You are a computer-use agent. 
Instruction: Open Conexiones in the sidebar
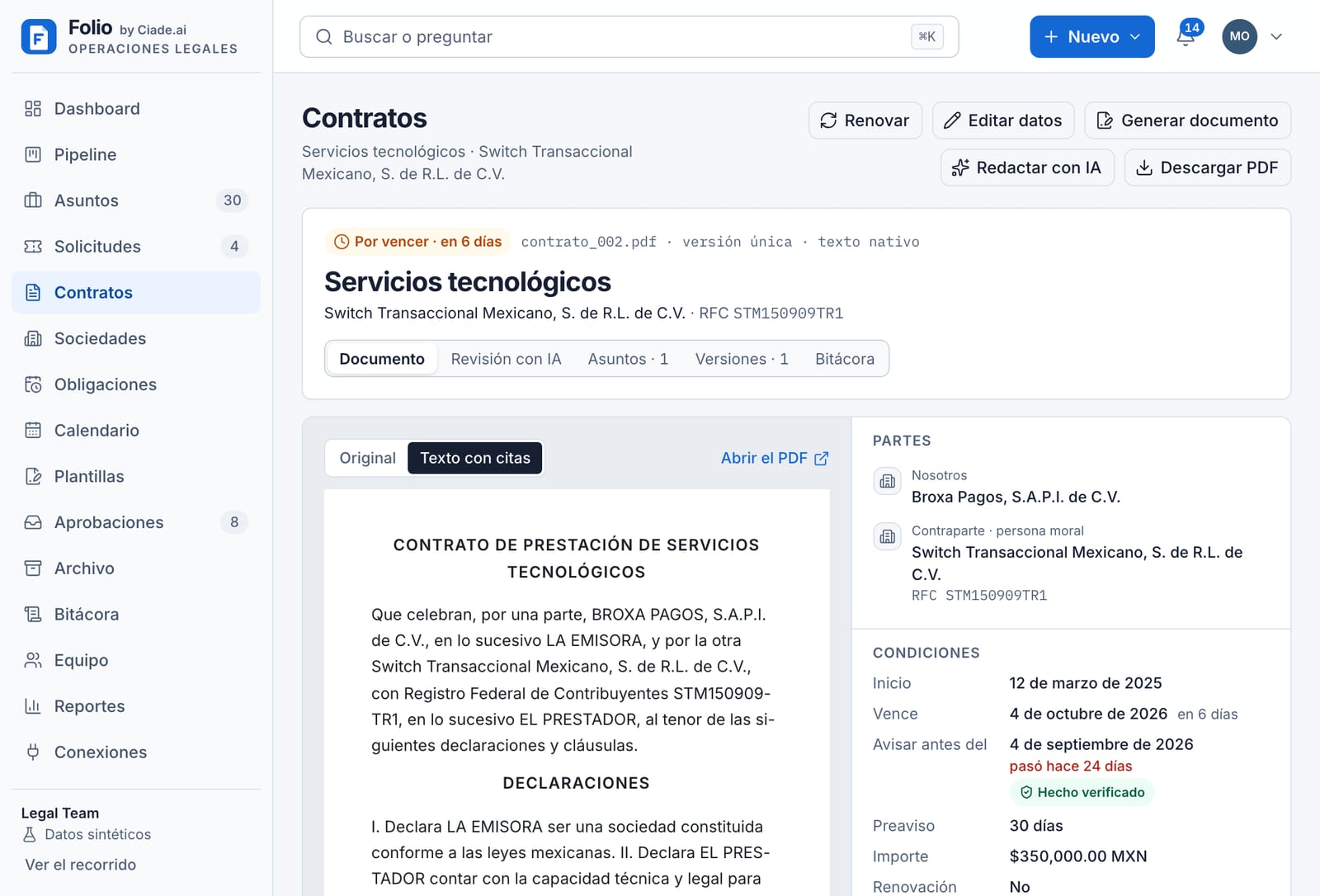[x=136, y=752]
